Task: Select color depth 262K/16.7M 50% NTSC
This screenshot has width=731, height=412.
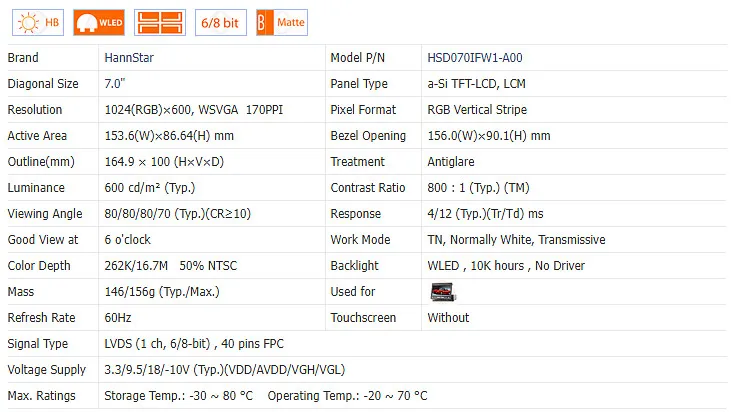Action: (171, 266)
